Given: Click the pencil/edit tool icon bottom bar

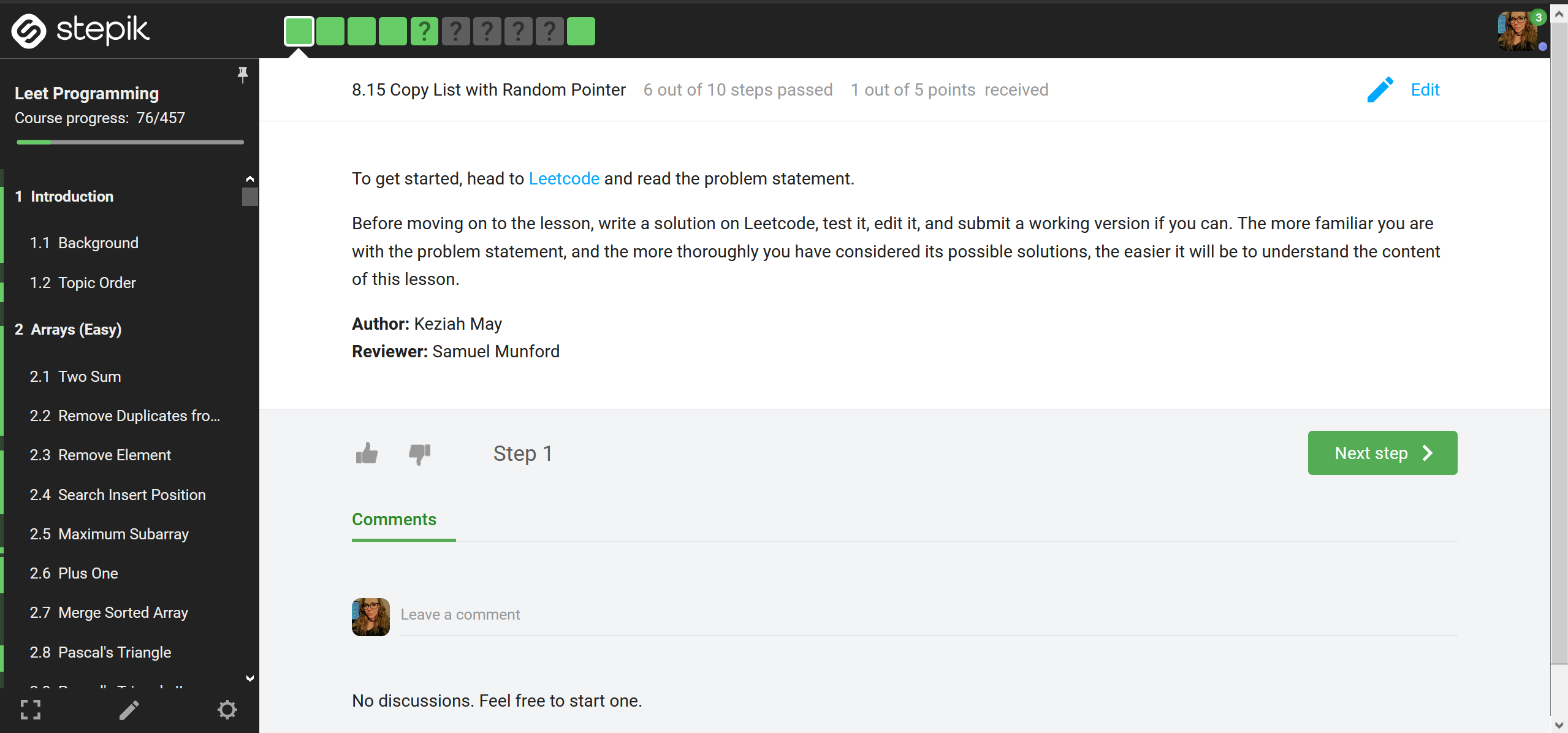Looking at the screenshot, I should pyautogui.click(x=128, y=711).
